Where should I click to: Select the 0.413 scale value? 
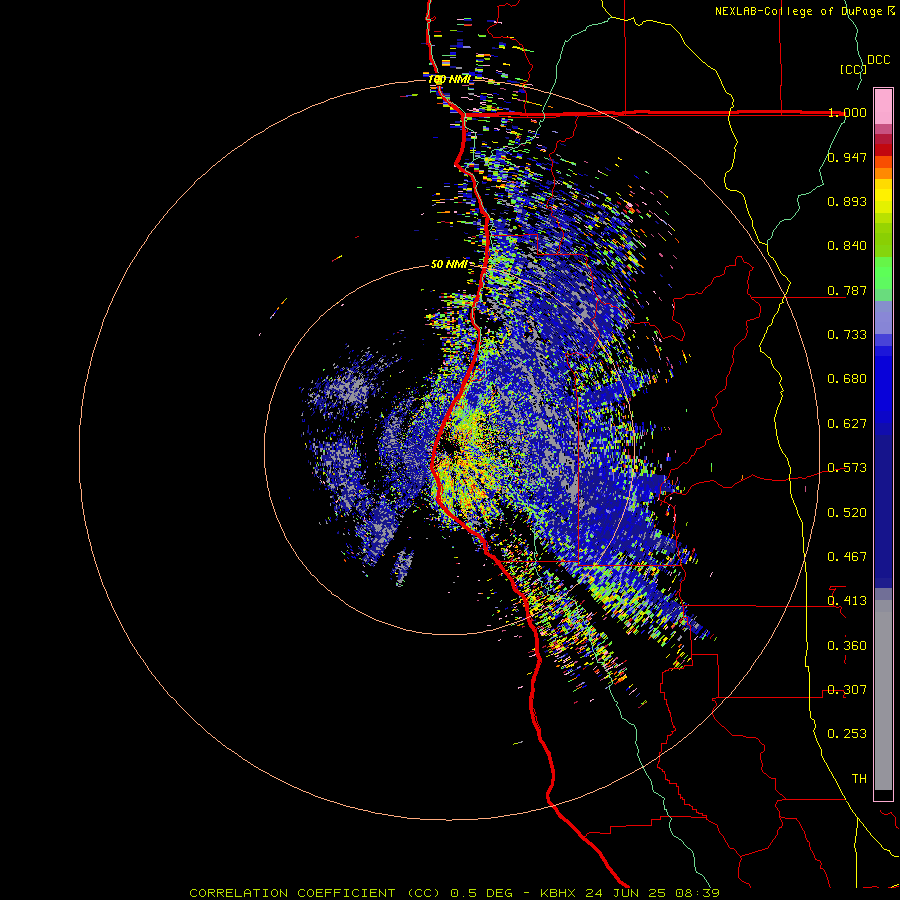click(x=847, y=601)
